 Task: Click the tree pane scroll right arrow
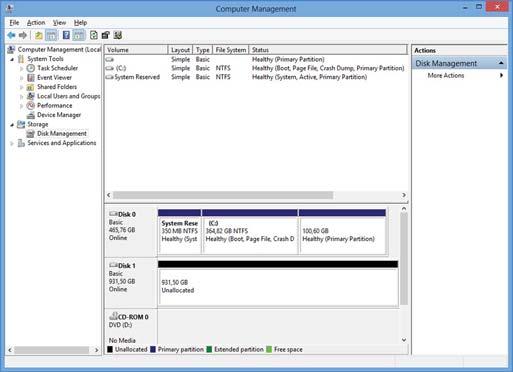coord(97,350)
